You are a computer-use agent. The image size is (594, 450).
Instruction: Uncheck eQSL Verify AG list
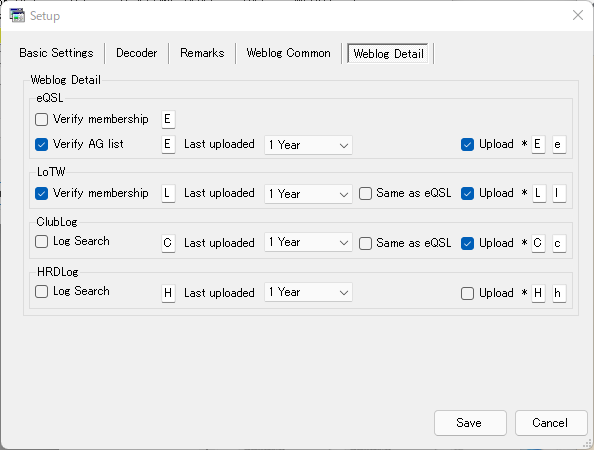[x=41, y=144]
